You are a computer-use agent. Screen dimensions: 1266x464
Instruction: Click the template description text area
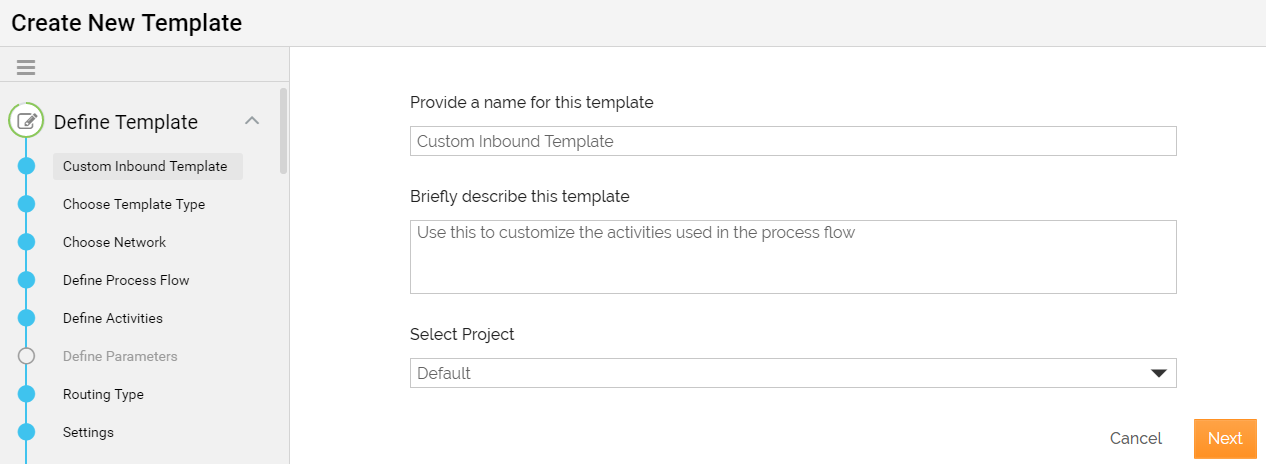(x=793, y=257)
